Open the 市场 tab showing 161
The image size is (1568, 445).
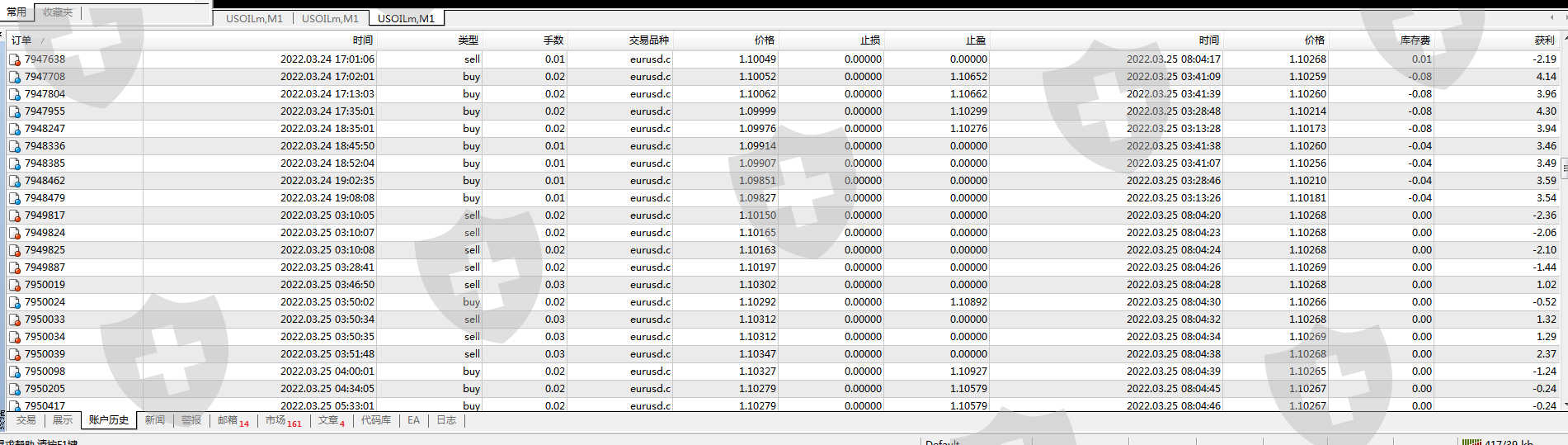pyautogui.click(x=284, y=421)
